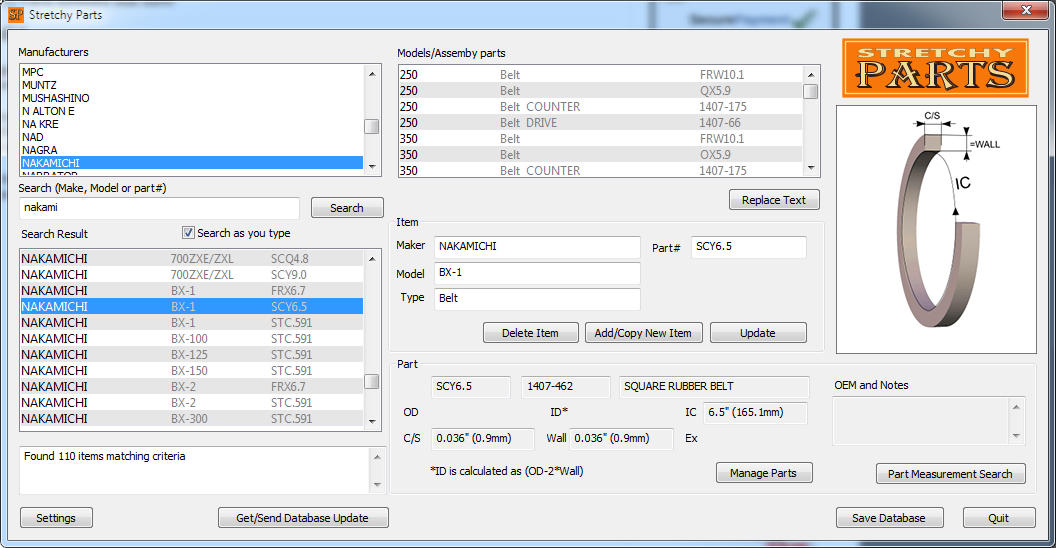Click Add/Copy New Item button
Screen dimensions: 1056x548
[643, 333]
